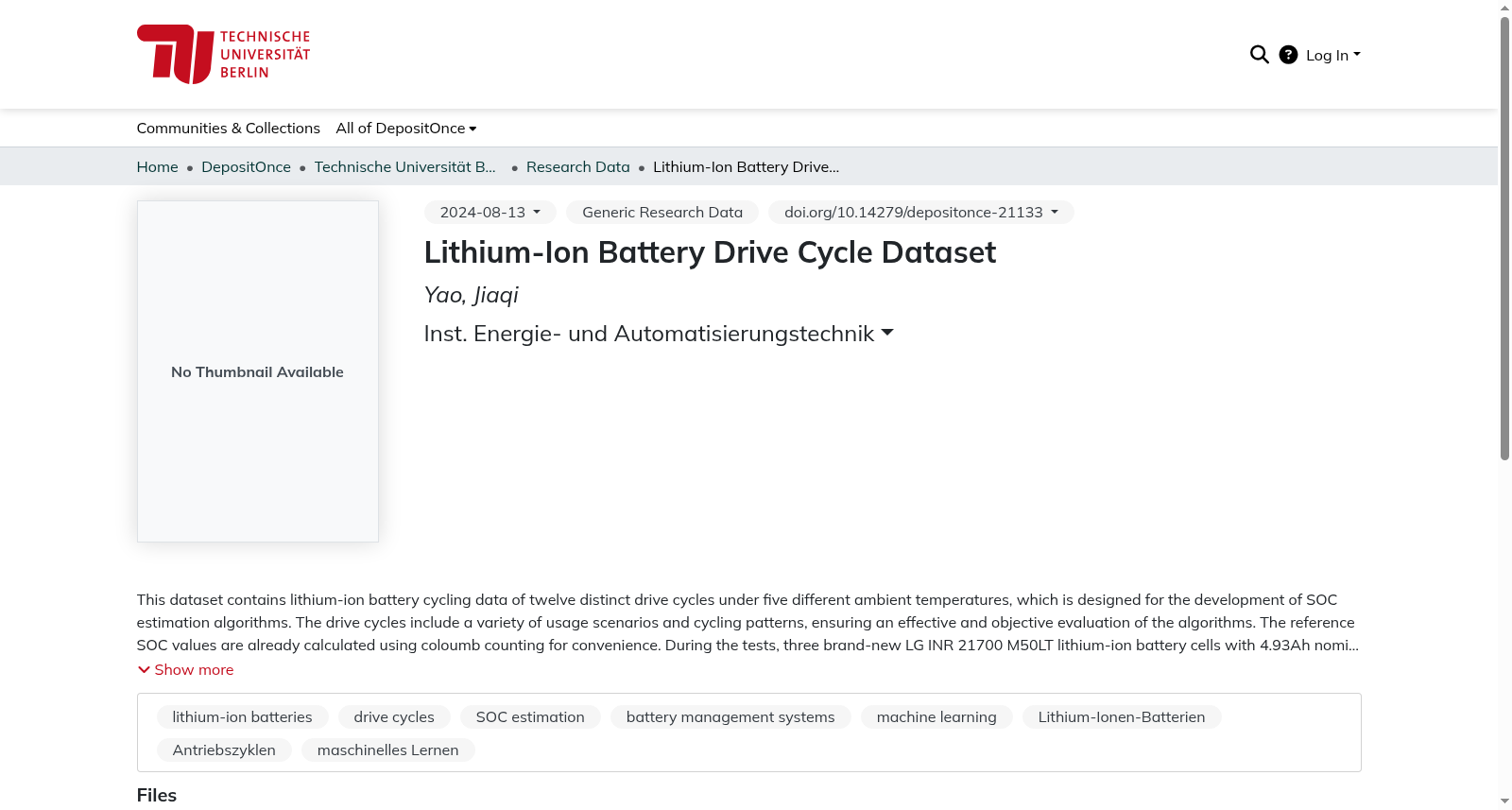Open the Research Data breadcrumb
This screenshot has width=1512, height=810.
pos(578,167)
